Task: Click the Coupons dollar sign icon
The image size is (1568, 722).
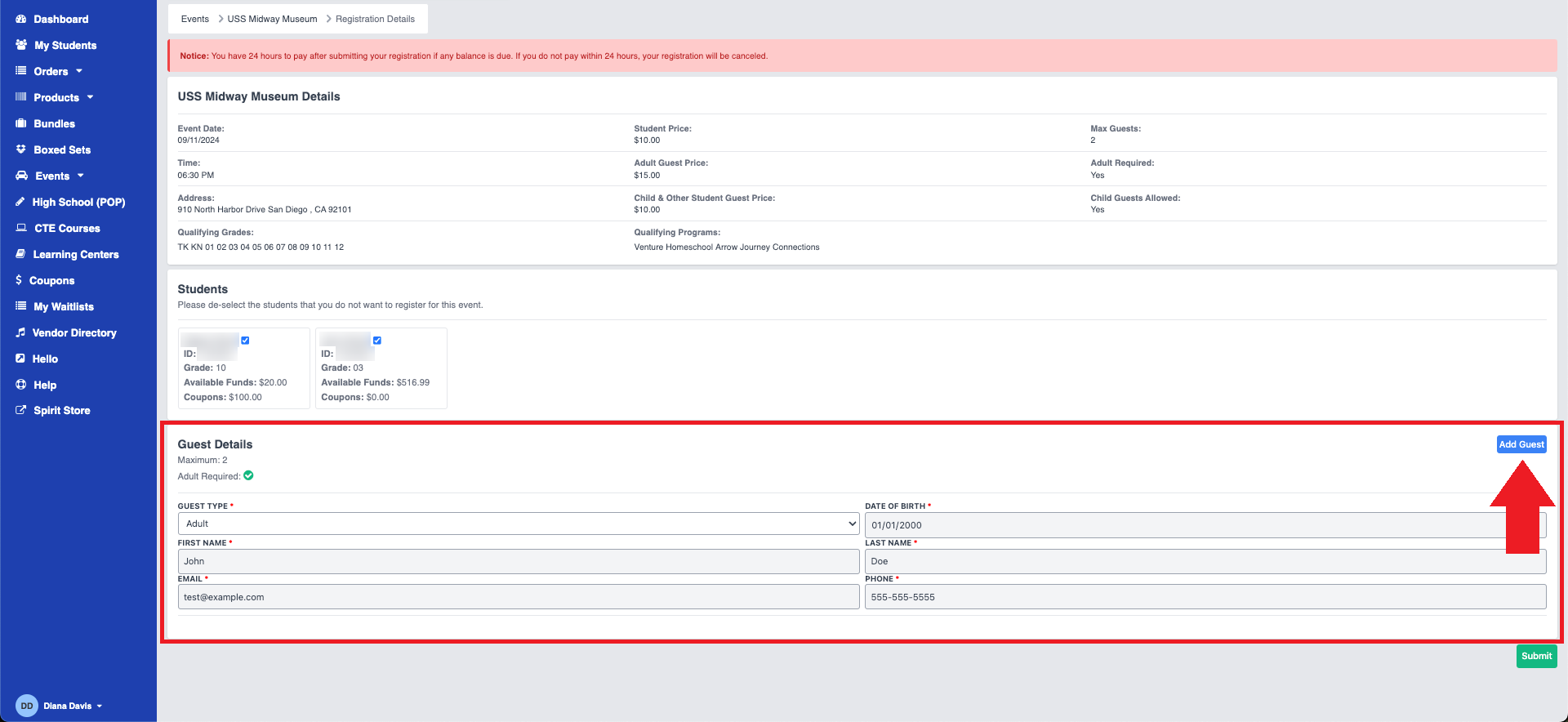Action: [19, 280]
